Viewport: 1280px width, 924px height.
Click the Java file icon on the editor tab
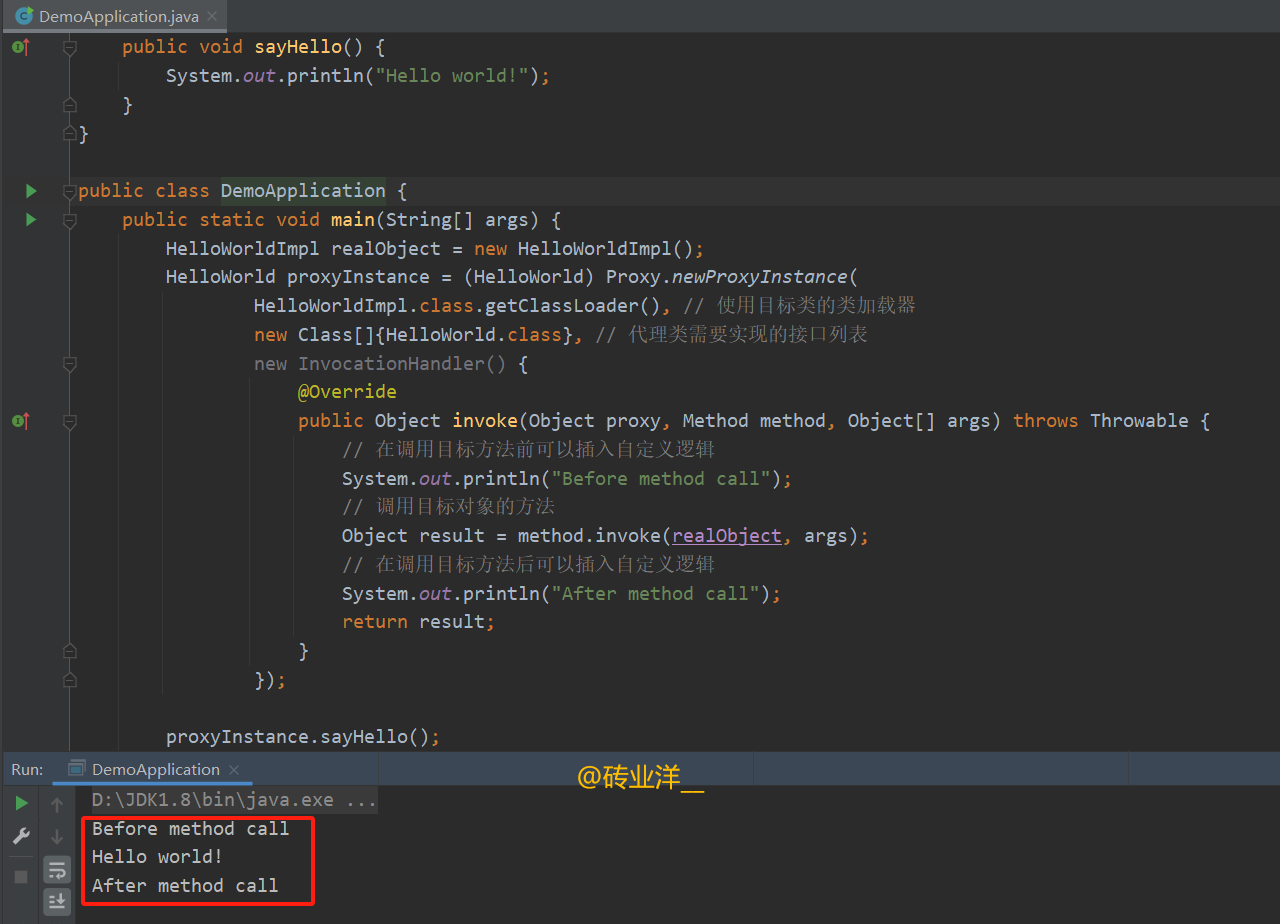[24, 16]
